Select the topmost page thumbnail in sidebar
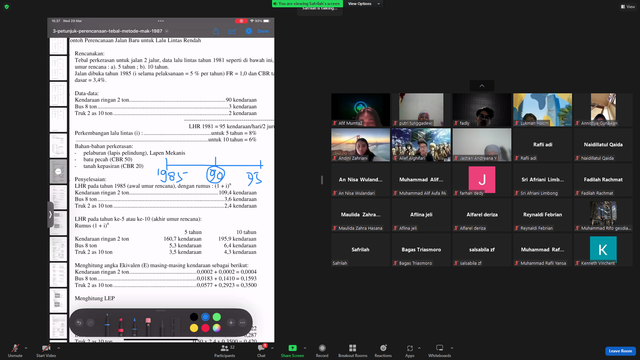The width and height of the screenshot is (640, 360). coord(58,46)
